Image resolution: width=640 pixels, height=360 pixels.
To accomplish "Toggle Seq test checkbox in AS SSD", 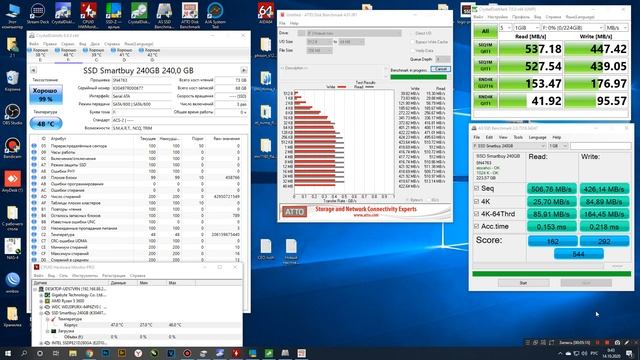I will [476, 188].
